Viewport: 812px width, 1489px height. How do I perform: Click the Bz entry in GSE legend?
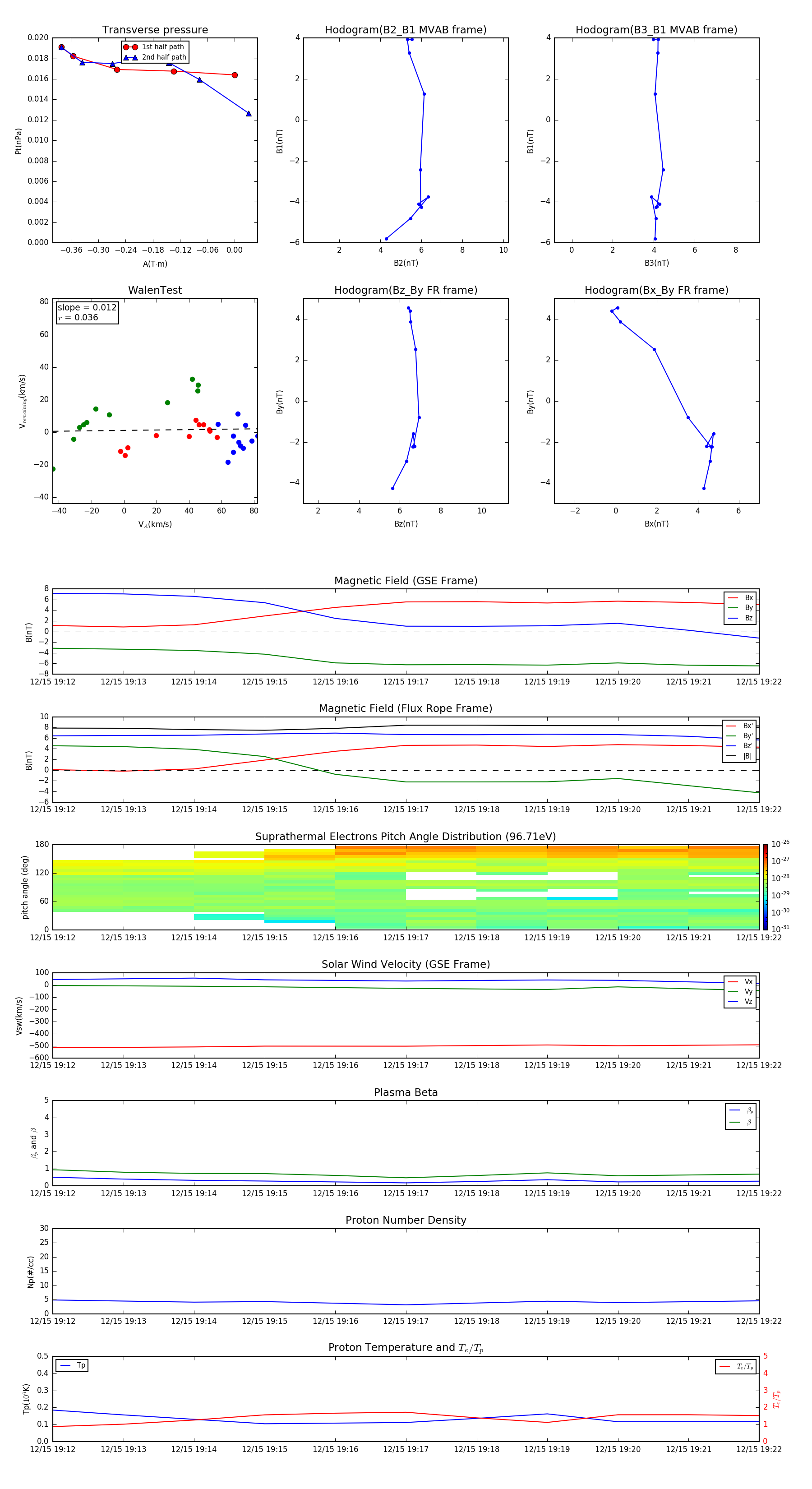740,618
